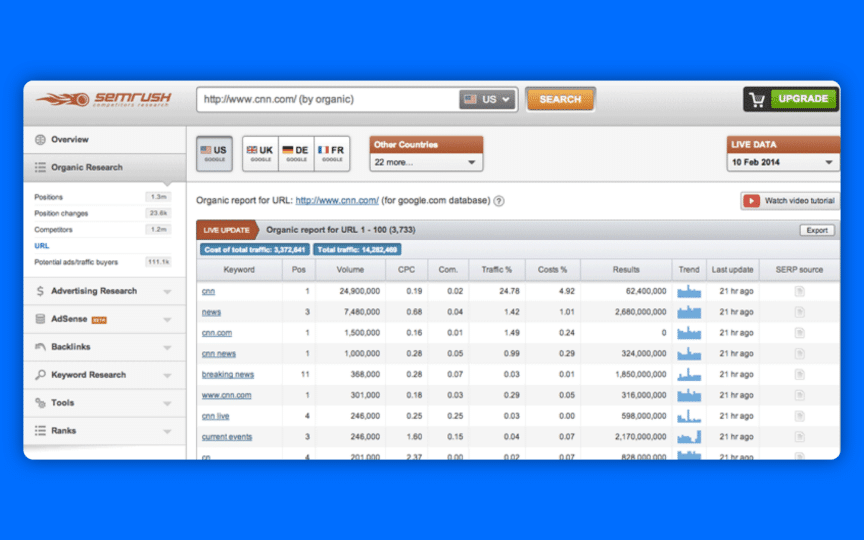Screen dimensions: 864x540
Task: Click the Tools gears icon
Action: click(x=40, y=403)
